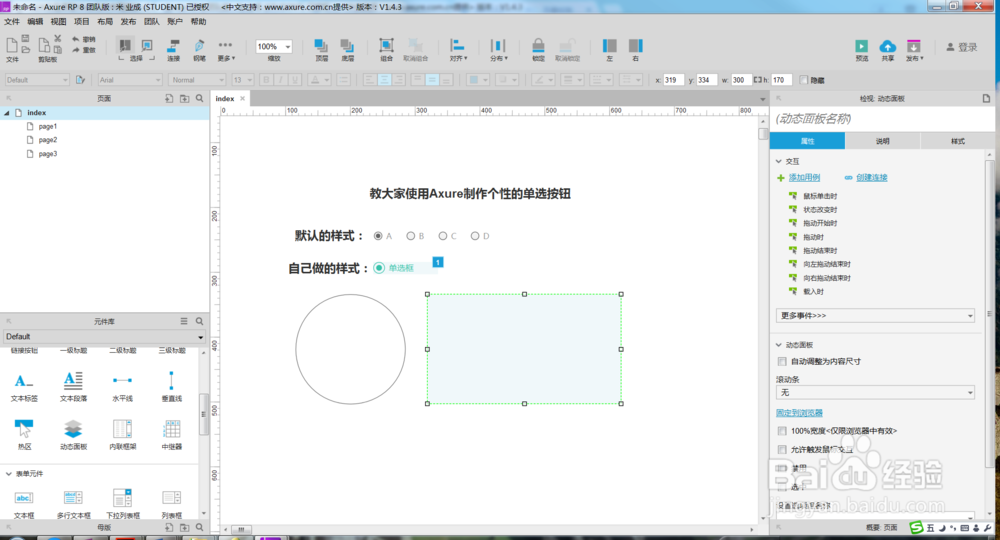1000x540 pixels.
Task: Click the 共享 cloud share icon
Action: coord(887,46)
